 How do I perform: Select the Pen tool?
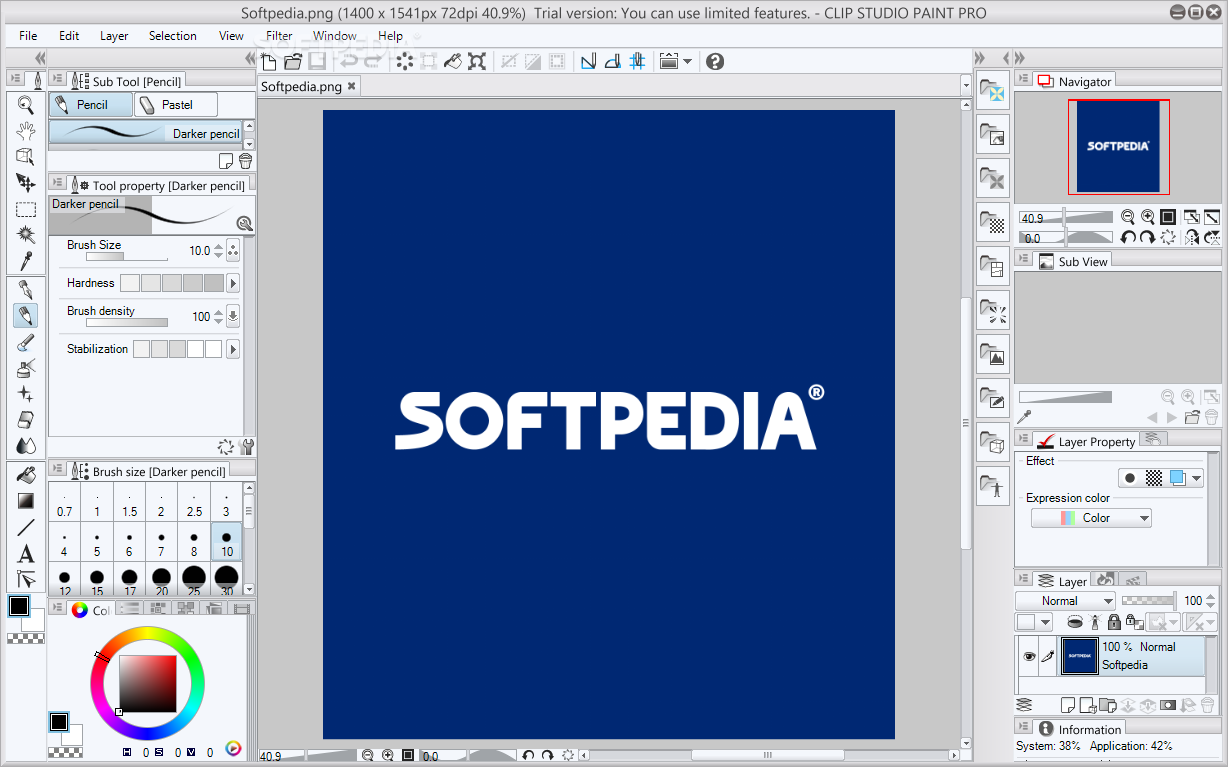[26, 290]
